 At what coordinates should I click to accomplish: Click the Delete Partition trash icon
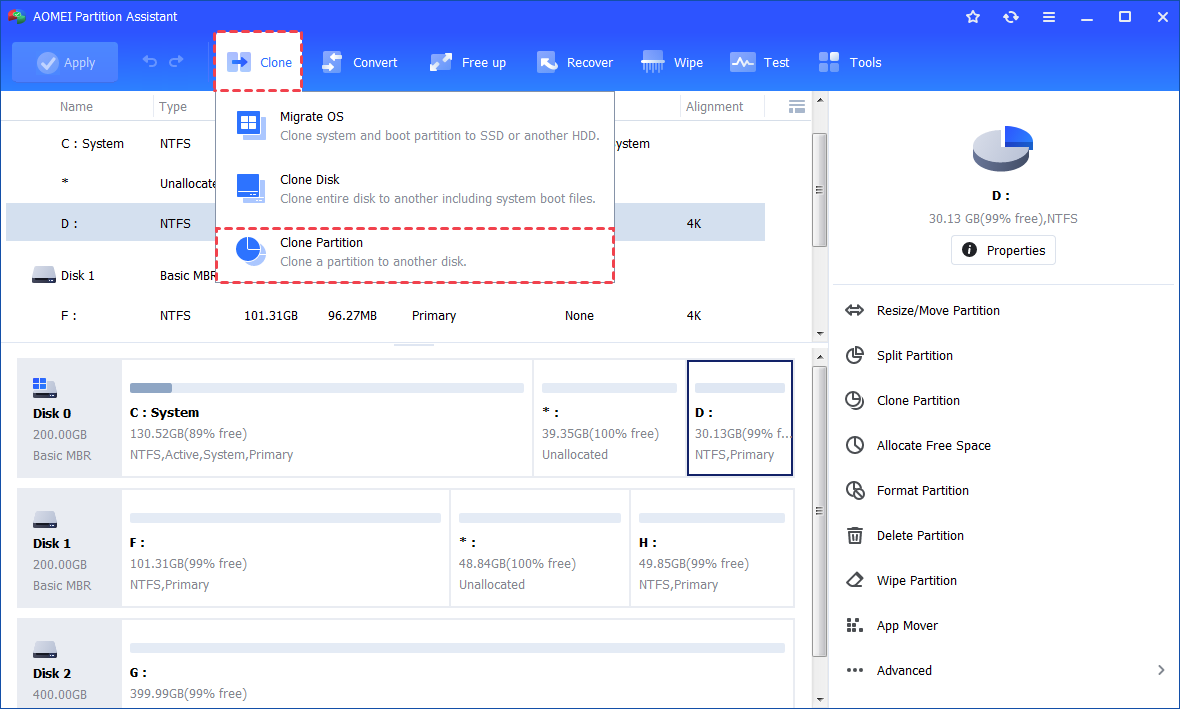point(854,536)
